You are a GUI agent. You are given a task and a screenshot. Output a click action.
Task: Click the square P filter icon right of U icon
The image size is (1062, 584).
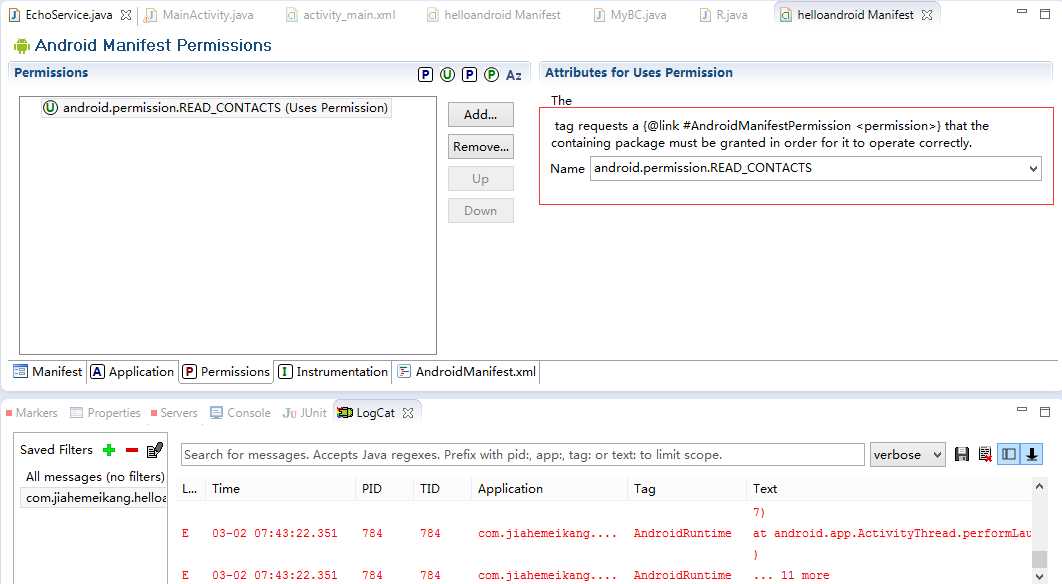pos(469,75)
